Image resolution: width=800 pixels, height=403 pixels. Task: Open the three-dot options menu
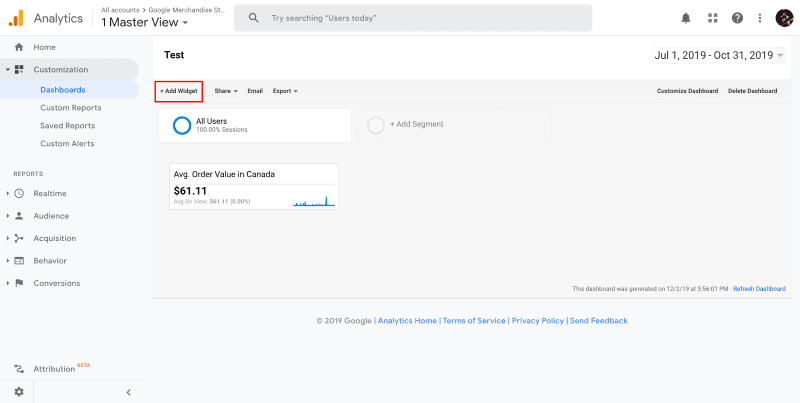click(760, 18)
